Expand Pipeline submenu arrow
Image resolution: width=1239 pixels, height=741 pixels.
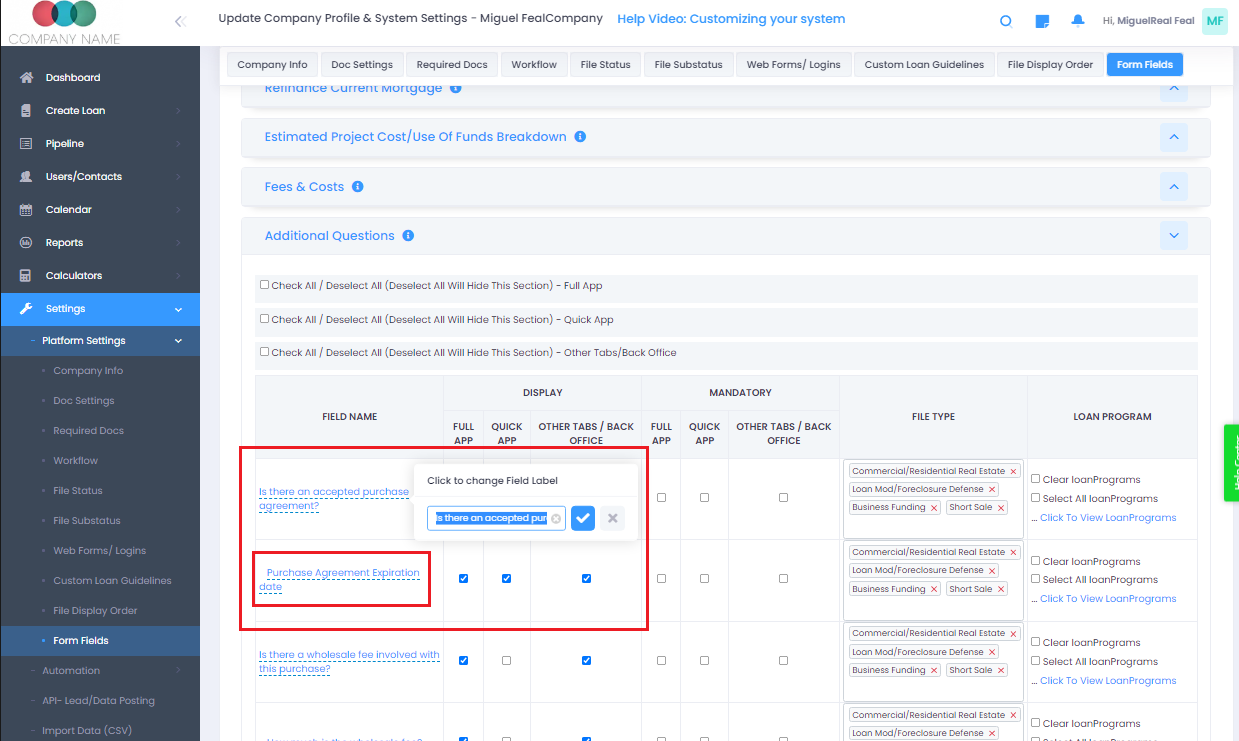(178, 144)
